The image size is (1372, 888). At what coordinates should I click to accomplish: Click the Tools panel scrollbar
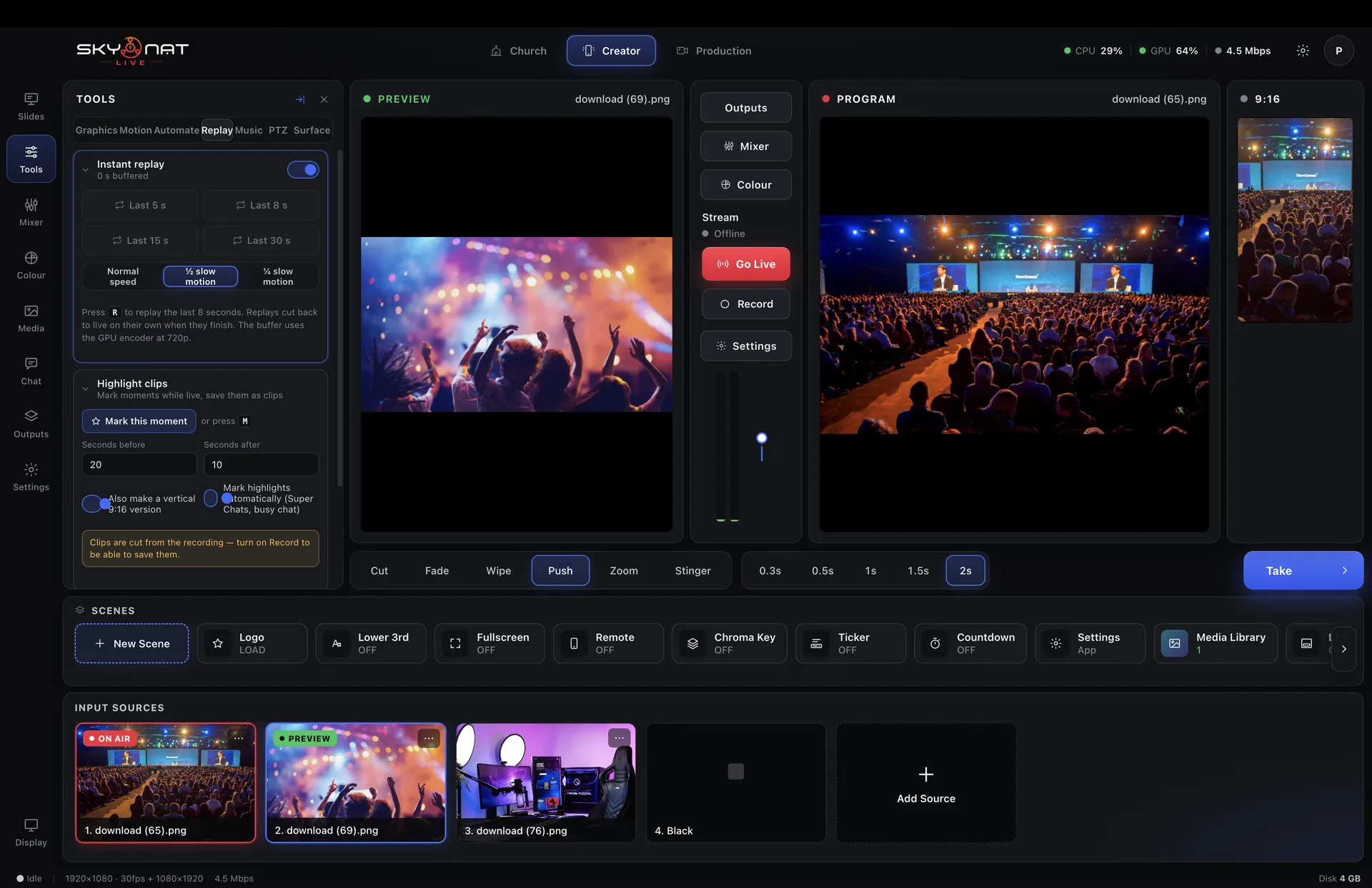(x=339, y=318)
